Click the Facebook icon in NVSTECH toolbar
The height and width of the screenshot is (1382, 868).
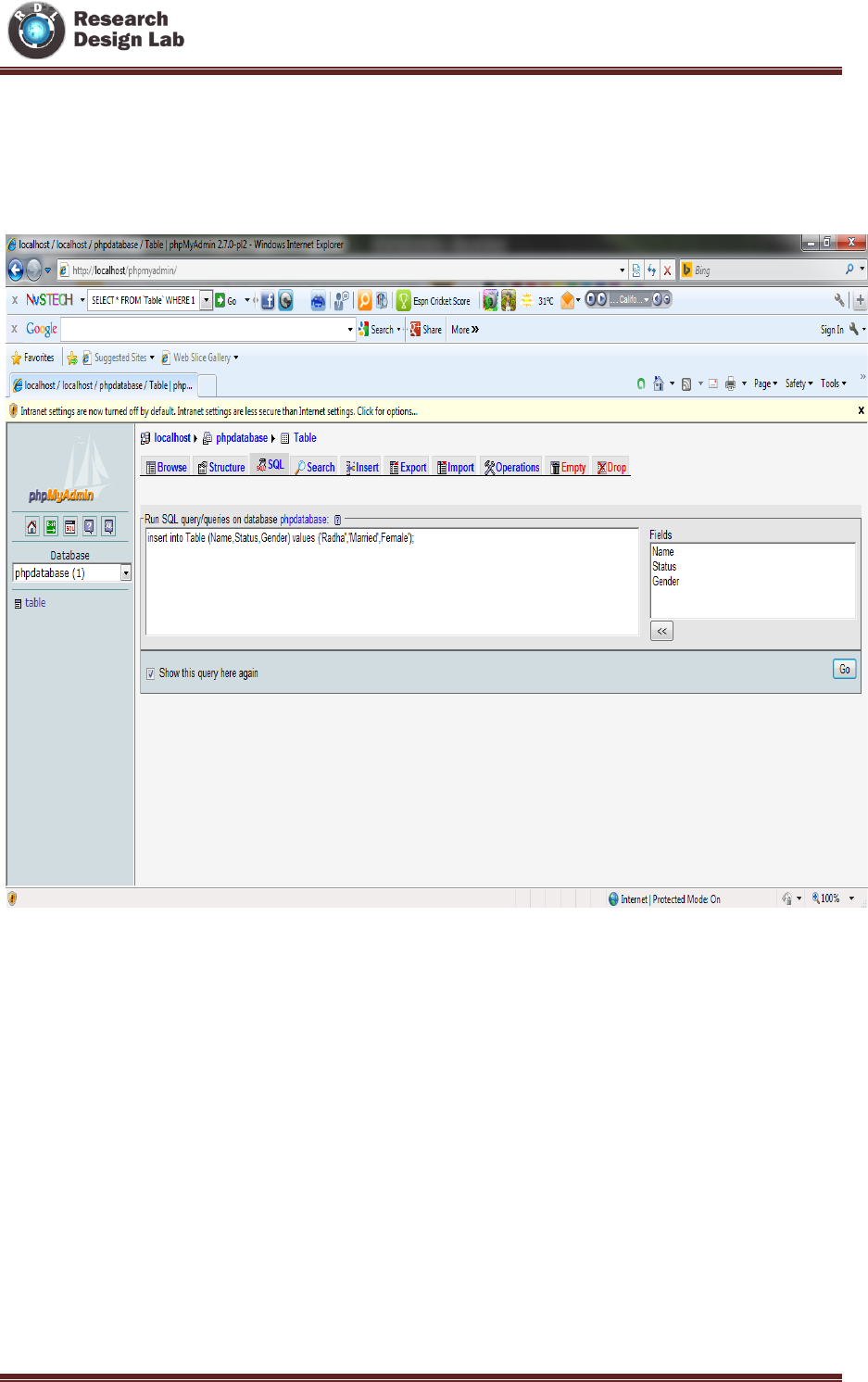[x=268, y=301]
